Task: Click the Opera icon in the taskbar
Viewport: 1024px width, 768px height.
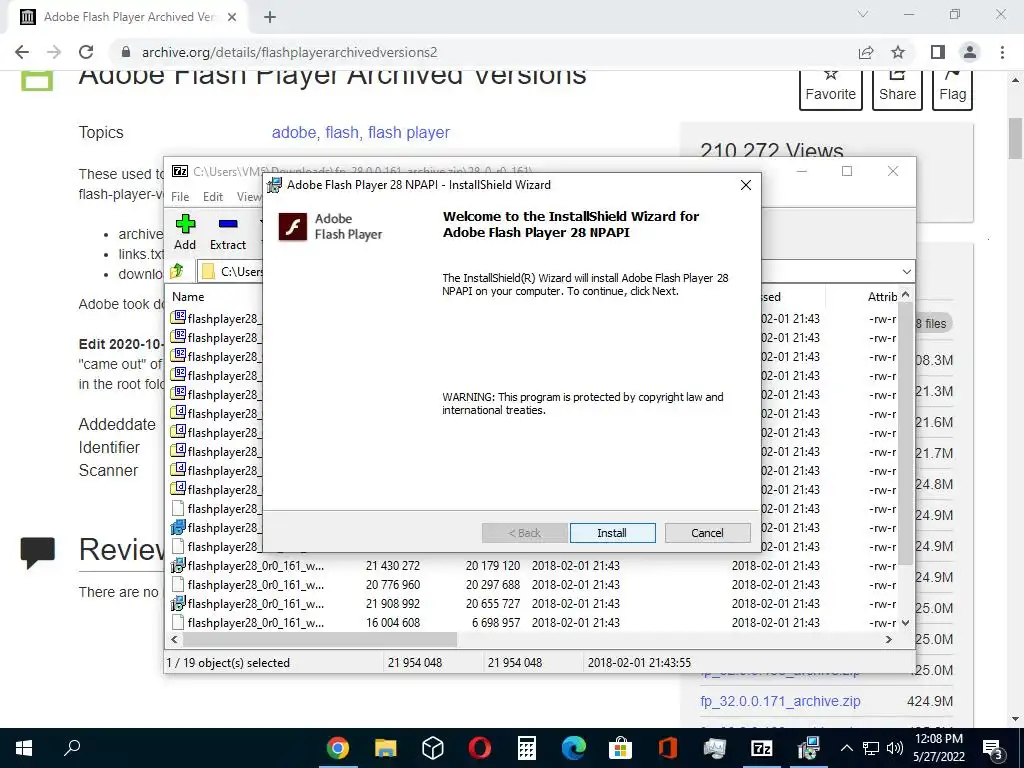Action: [479, 748]
